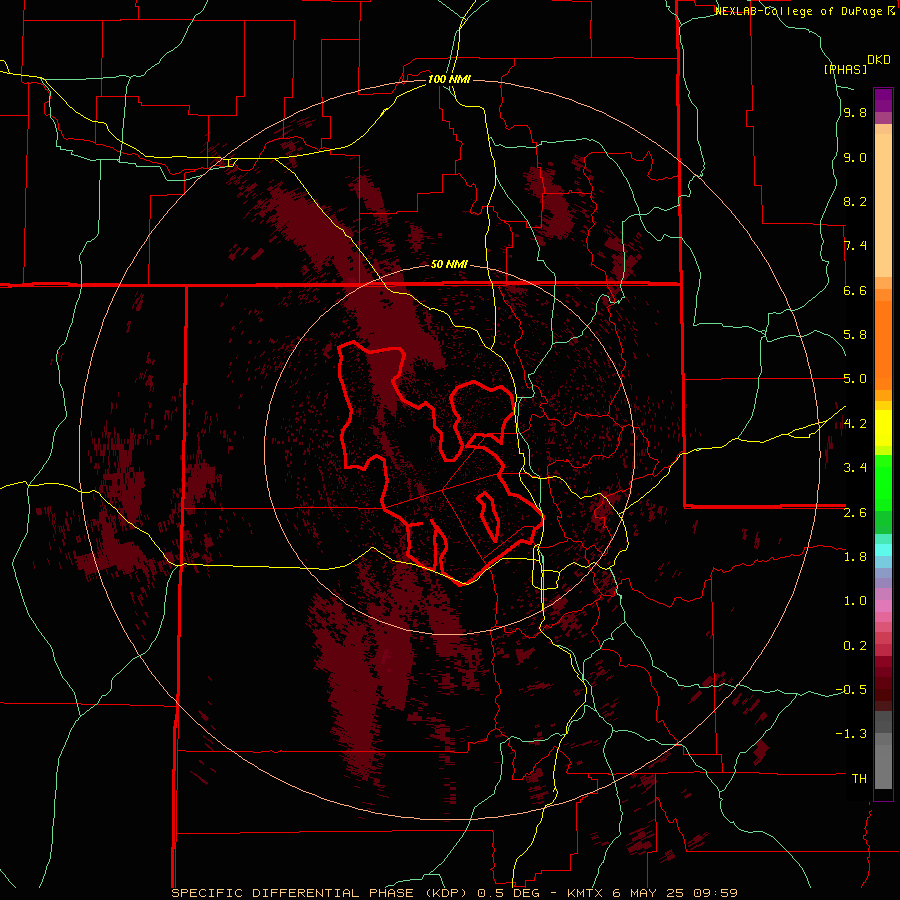Viewport: 900px width, 900px height.
Task: Pick the cyan color bar segment
Action: click(x=883, y=550)
